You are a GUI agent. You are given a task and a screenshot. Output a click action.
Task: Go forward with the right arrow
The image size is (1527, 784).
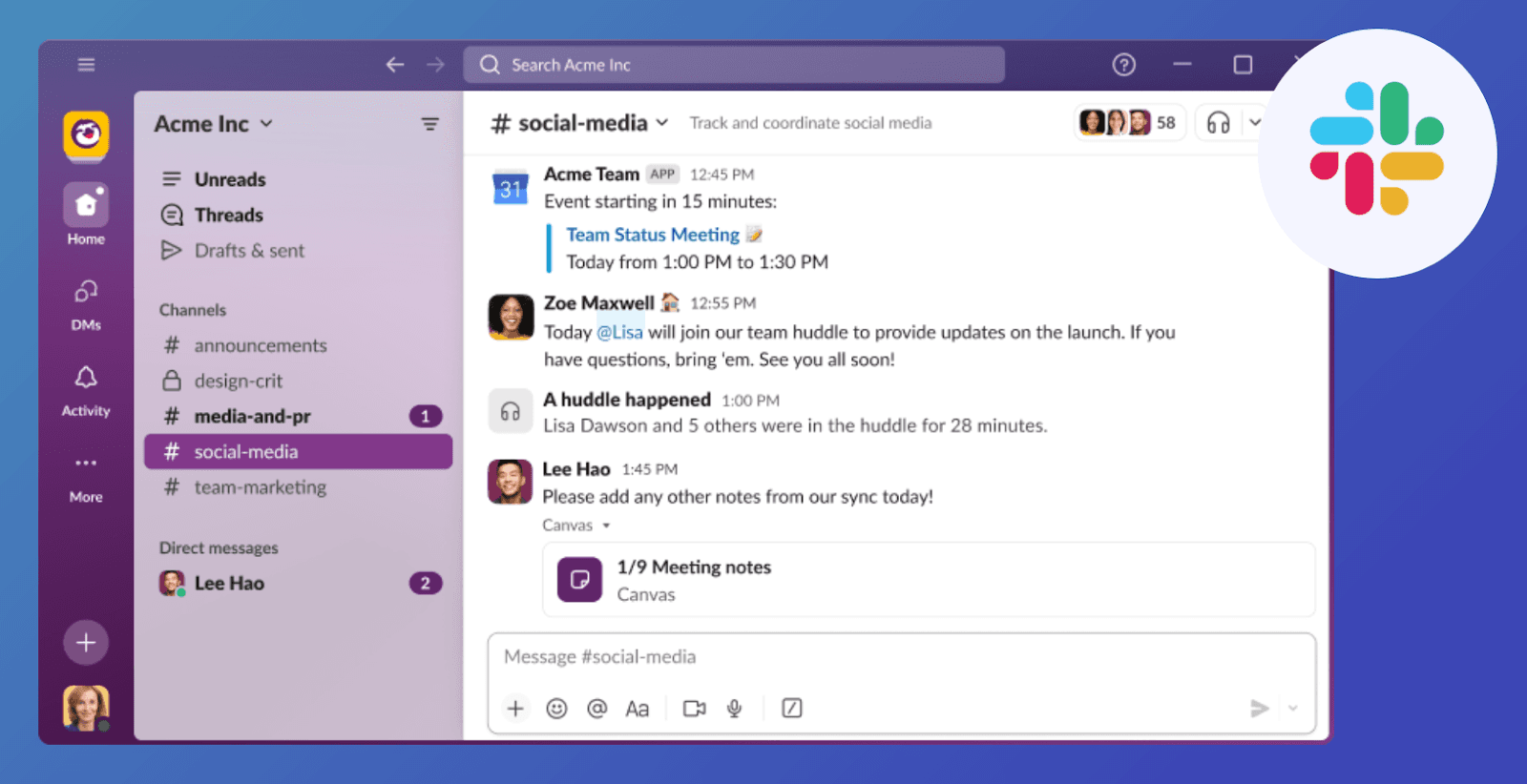[x=435, y=65]
